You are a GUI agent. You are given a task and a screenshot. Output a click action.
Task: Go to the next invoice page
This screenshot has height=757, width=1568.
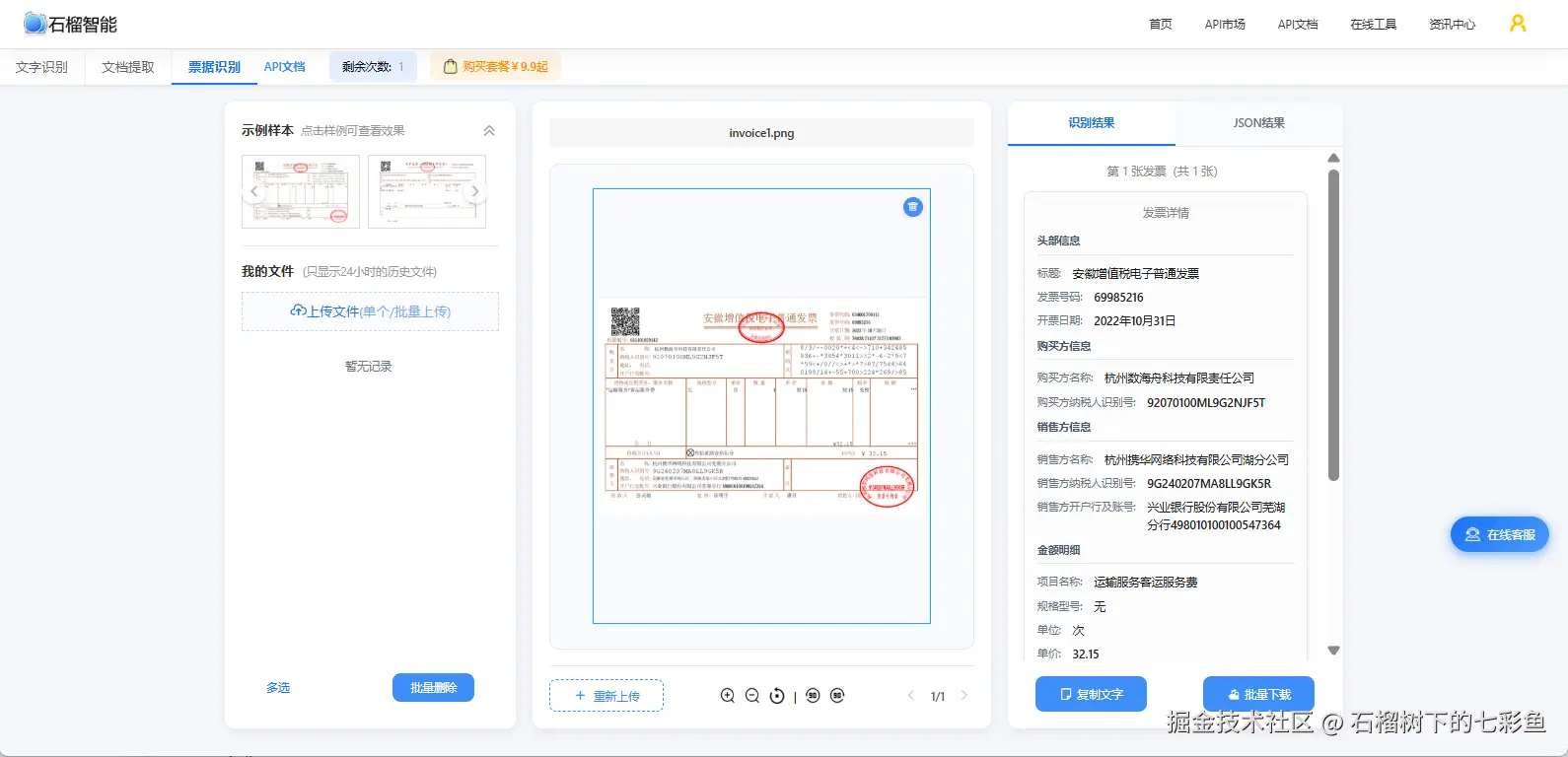(x=964, y=696)
